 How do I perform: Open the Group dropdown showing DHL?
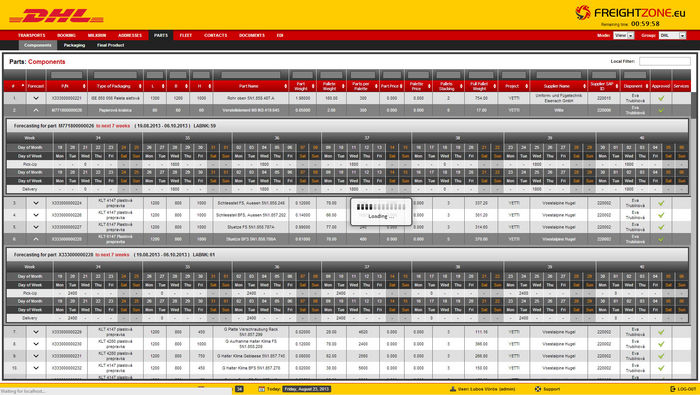[x=672, y=35]
